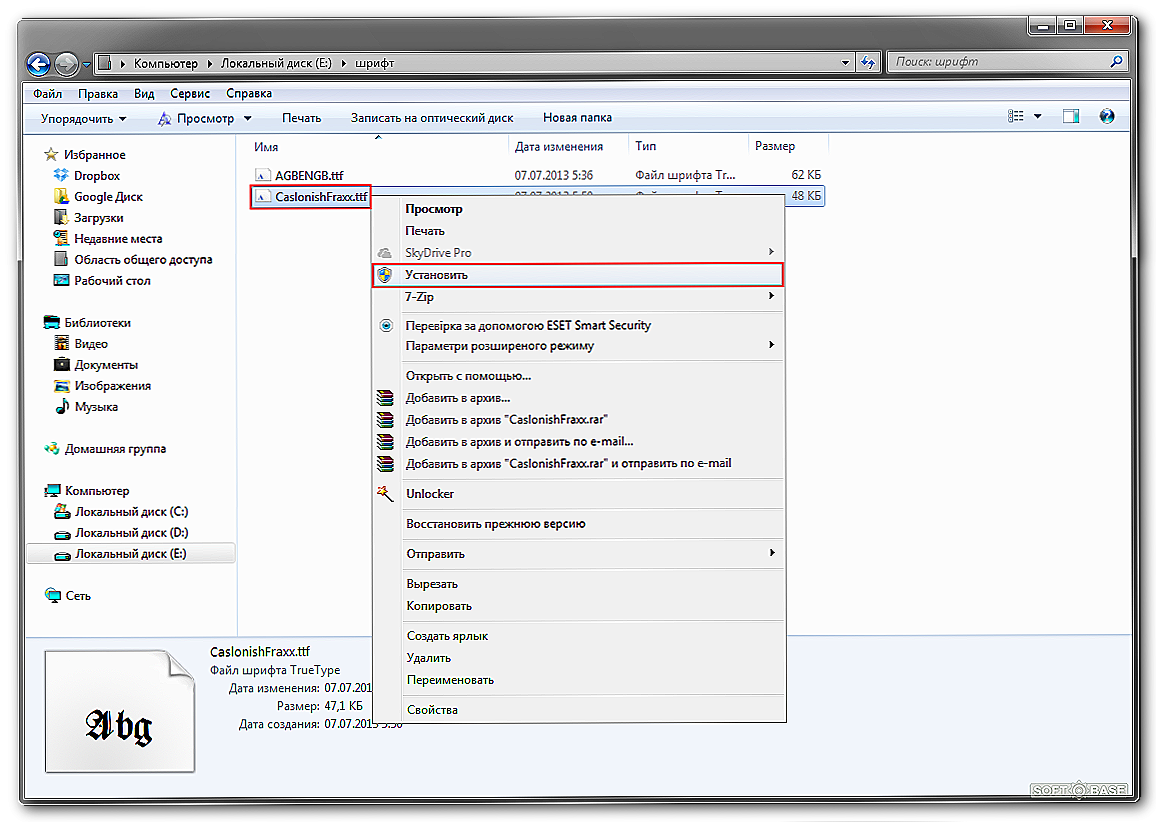Click the Unlocker wand icon
The height and width of the screenshot is (822, 1156).
[386, 493]
